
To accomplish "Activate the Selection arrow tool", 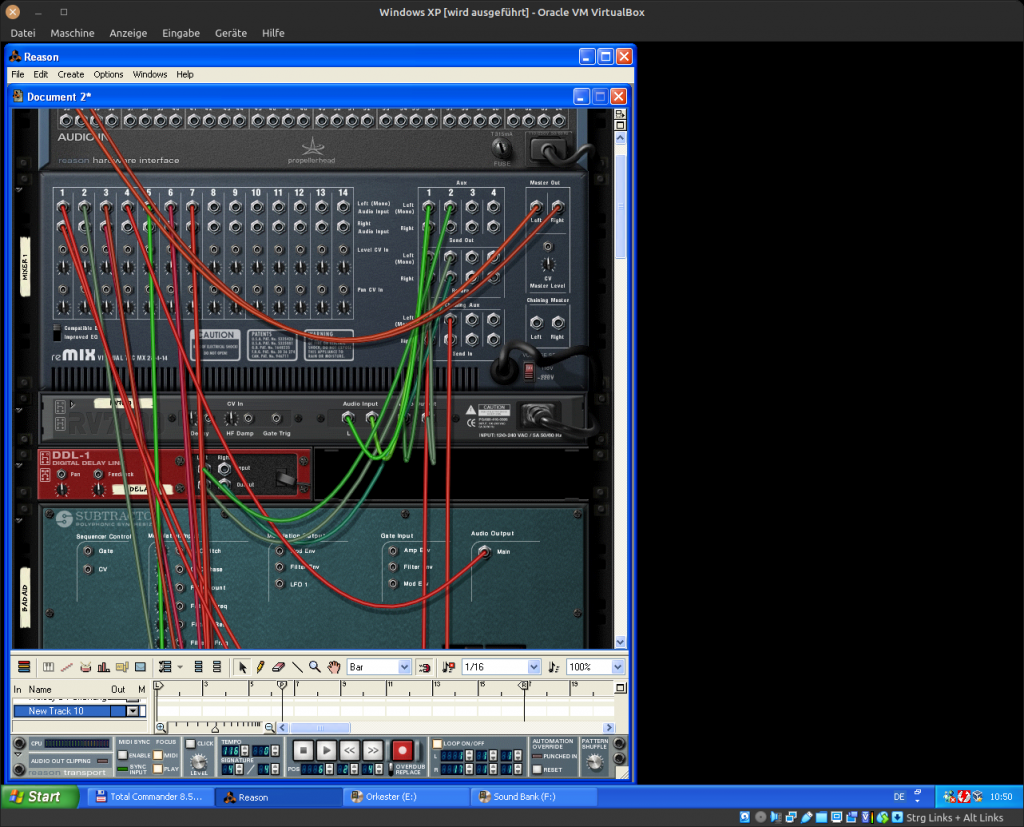I will pyautogui.click(x=242, y=667).
